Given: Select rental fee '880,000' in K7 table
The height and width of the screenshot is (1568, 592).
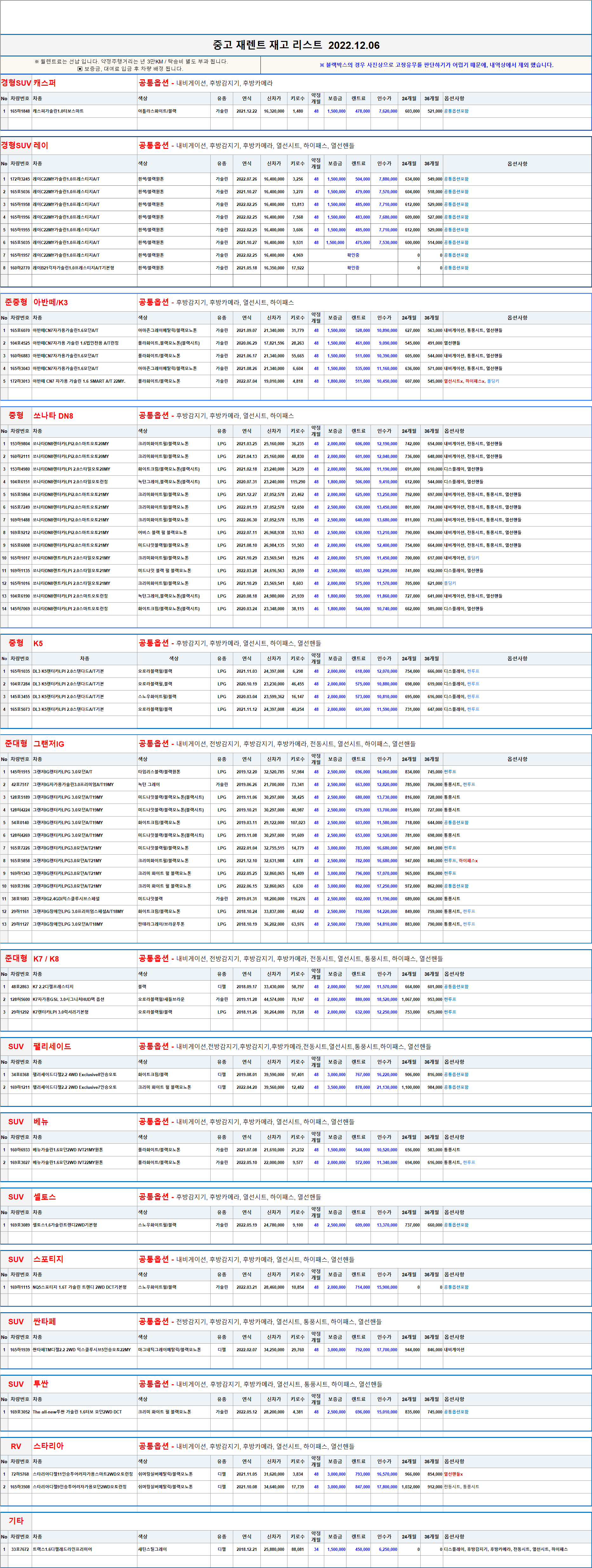Looking at the screenshot, I should 363,1000.
